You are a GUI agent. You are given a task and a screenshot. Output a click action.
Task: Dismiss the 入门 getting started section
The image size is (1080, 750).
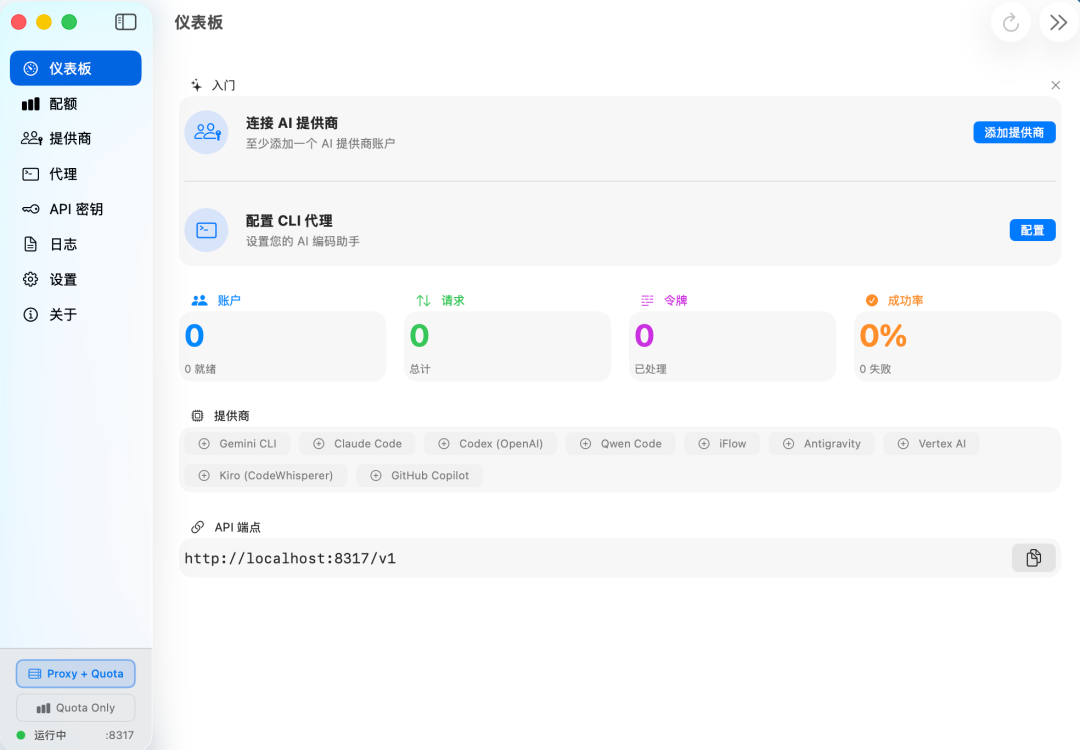click(x=1055, y=85)
